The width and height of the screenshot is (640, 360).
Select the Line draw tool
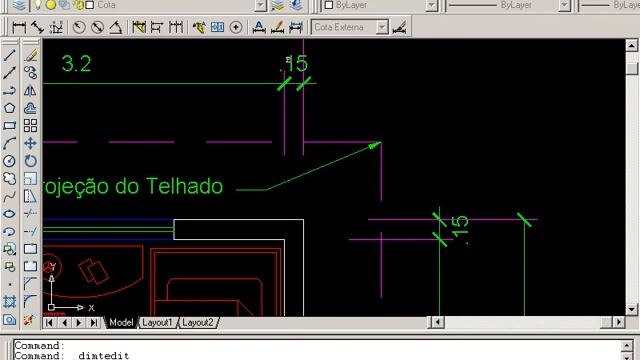coord(9,55)
